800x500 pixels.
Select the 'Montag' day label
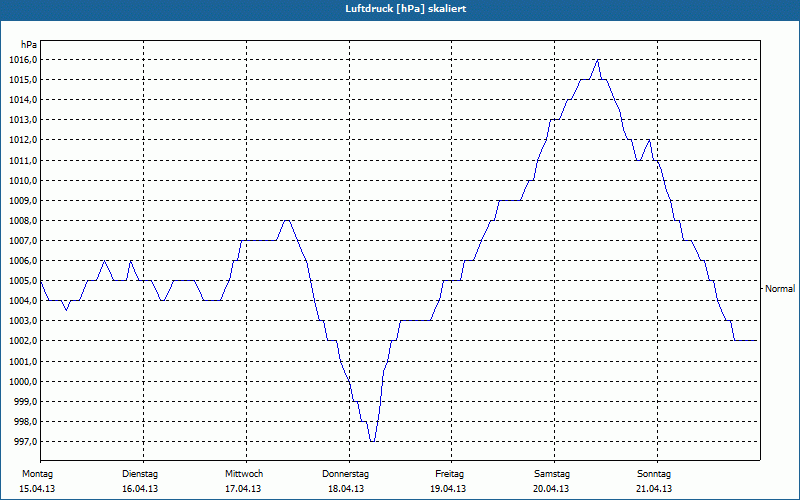click(x=37, y=474)
